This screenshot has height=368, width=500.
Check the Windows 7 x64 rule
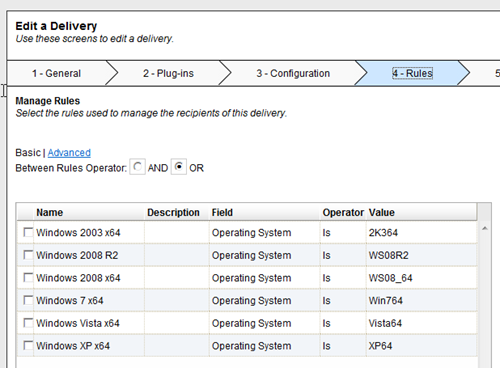[x=28, y=300]
